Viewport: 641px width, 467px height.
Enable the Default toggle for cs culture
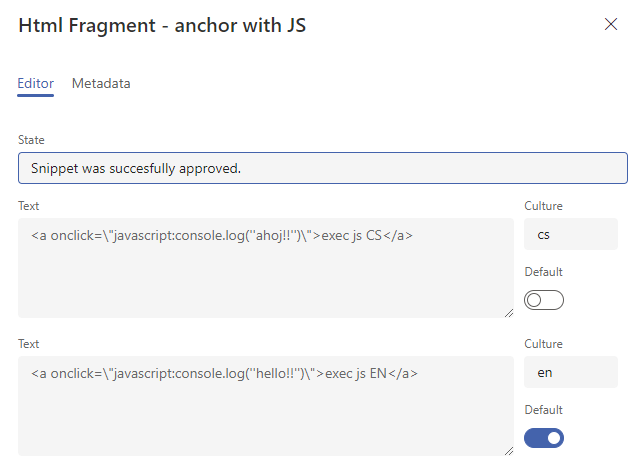(544, 300)
